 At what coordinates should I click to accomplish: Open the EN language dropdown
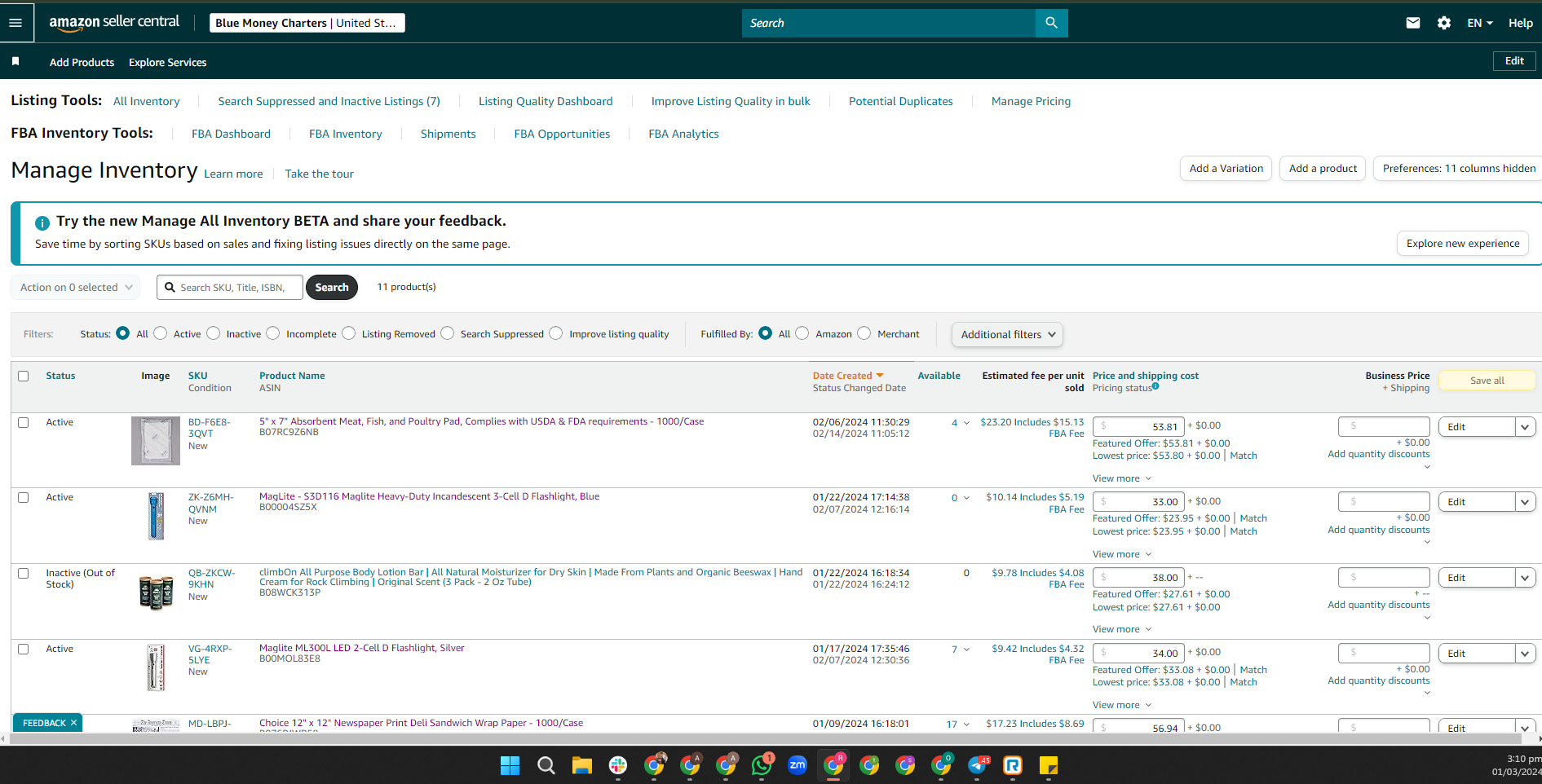1480,23
